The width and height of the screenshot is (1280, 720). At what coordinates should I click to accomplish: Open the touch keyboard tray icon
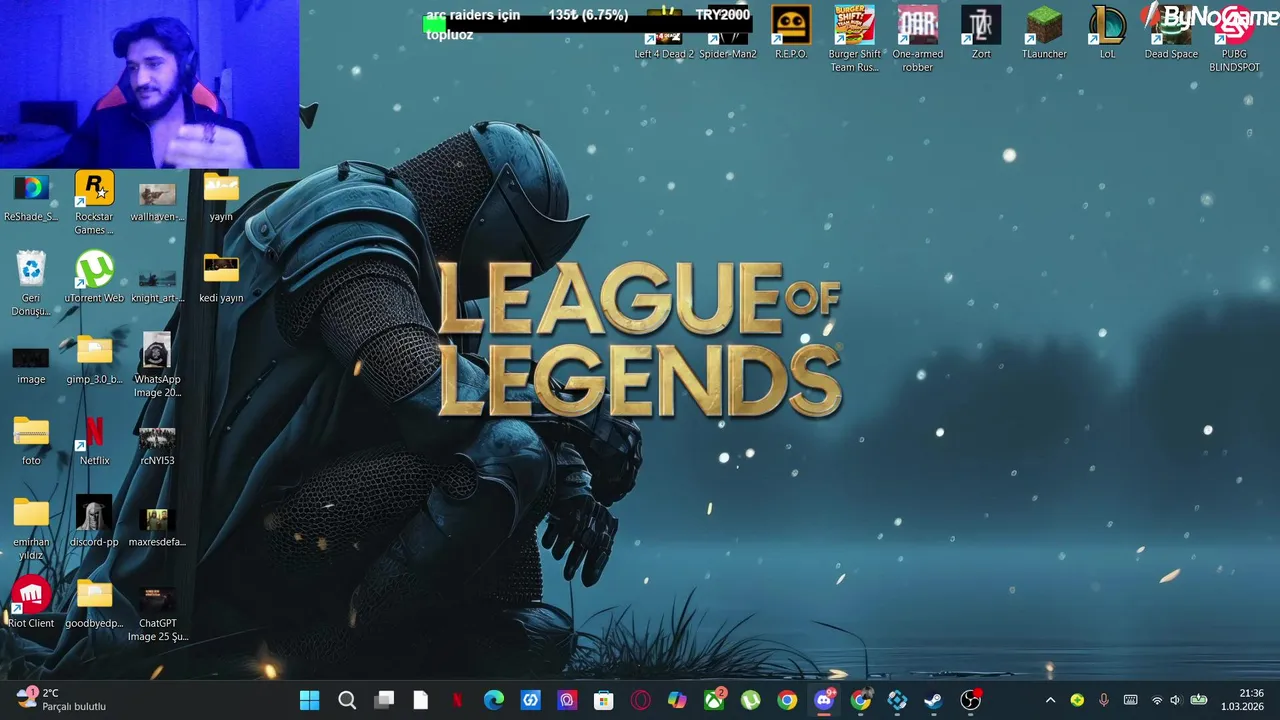[x=1131, y=700]
